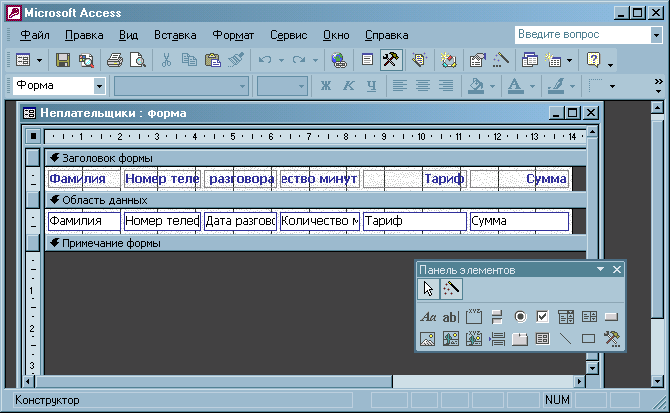
Task: Select the Check Box tool in toolbox
Action: (543, 317)
